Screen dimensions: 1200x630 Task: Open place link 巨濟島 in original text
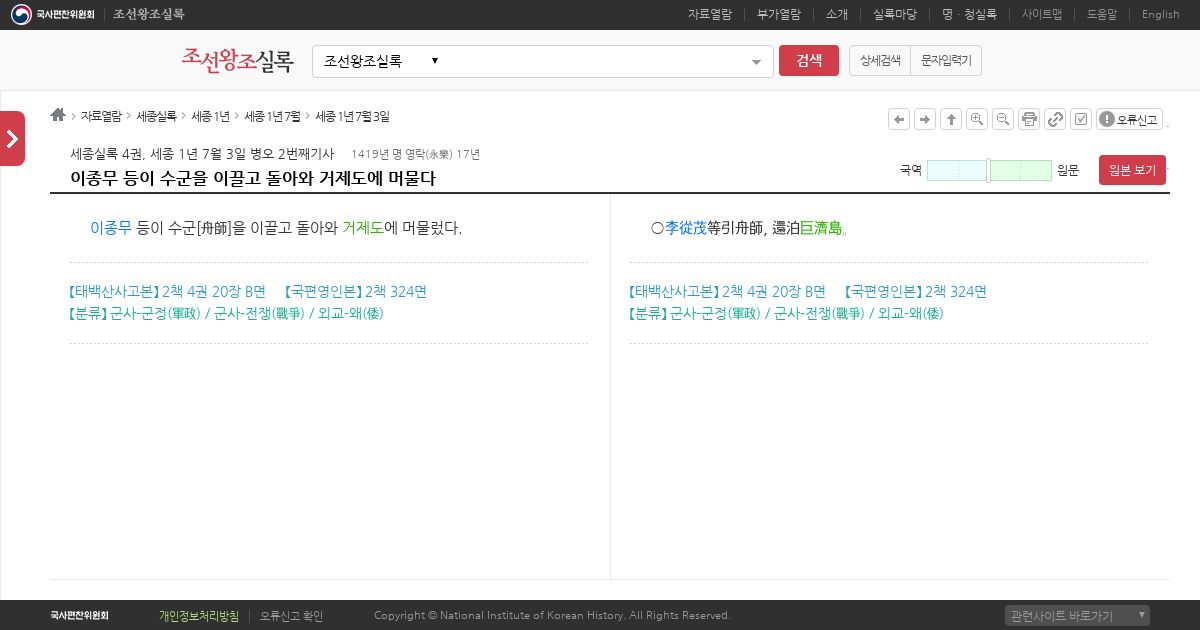pos(821,228)
